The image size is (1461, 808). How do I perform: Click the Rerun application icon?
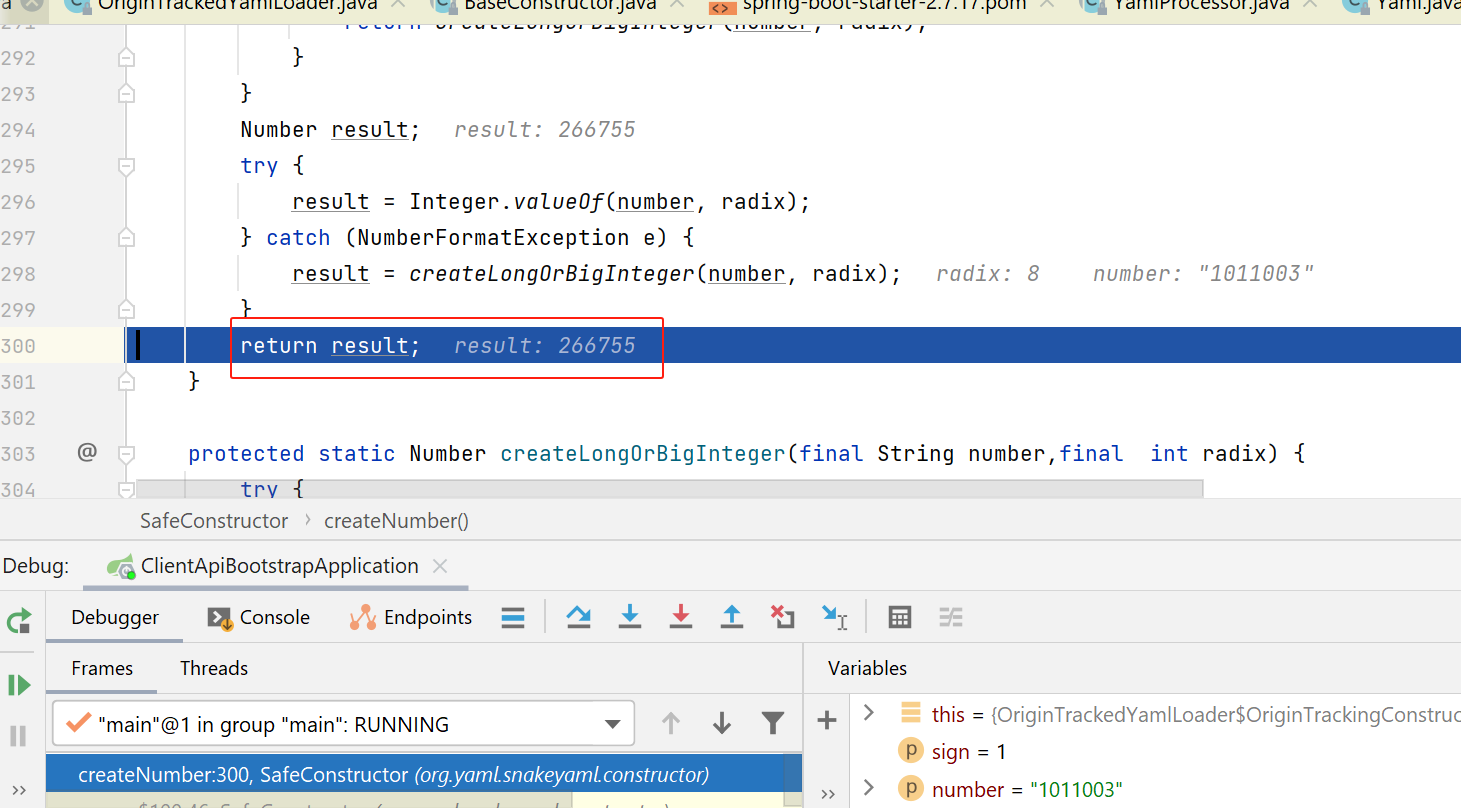coord(19,621)
